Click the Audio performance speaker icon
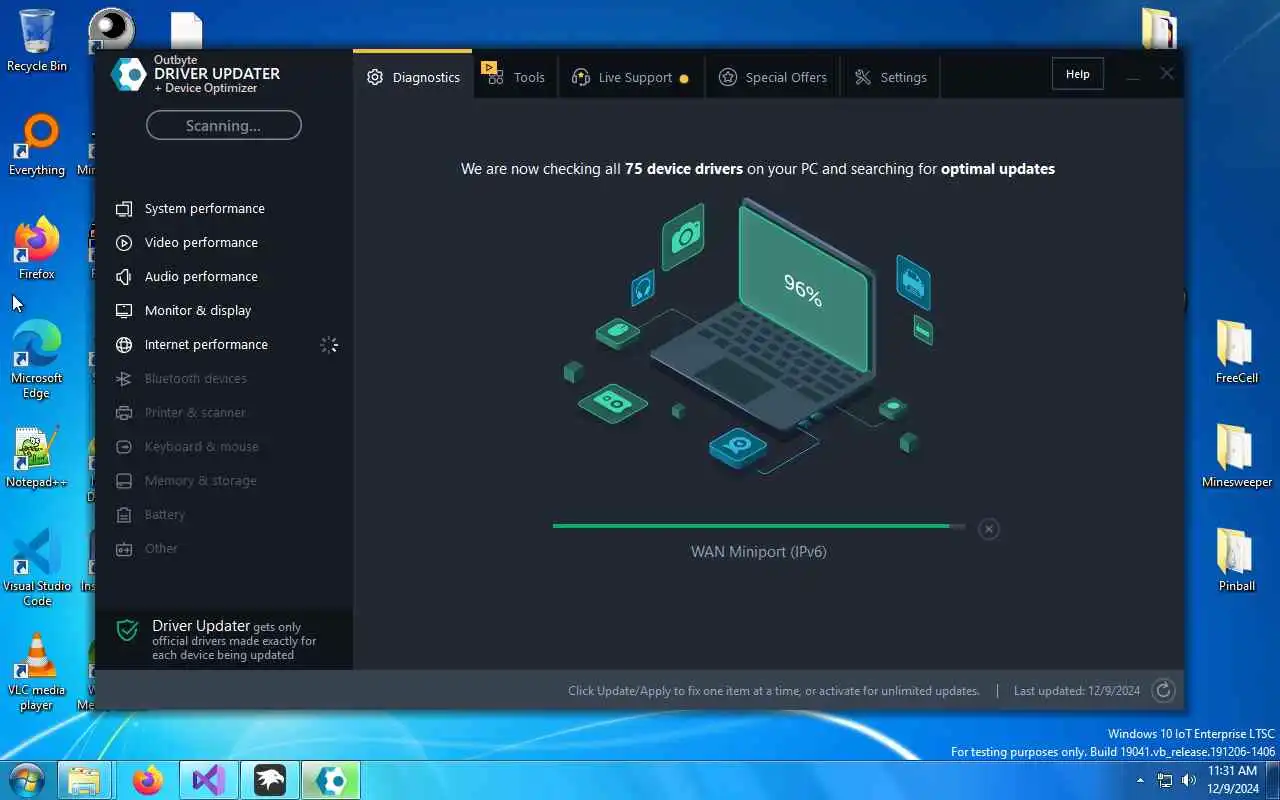The height and width of the screenshot is (800, 1280). click(124, 276)
